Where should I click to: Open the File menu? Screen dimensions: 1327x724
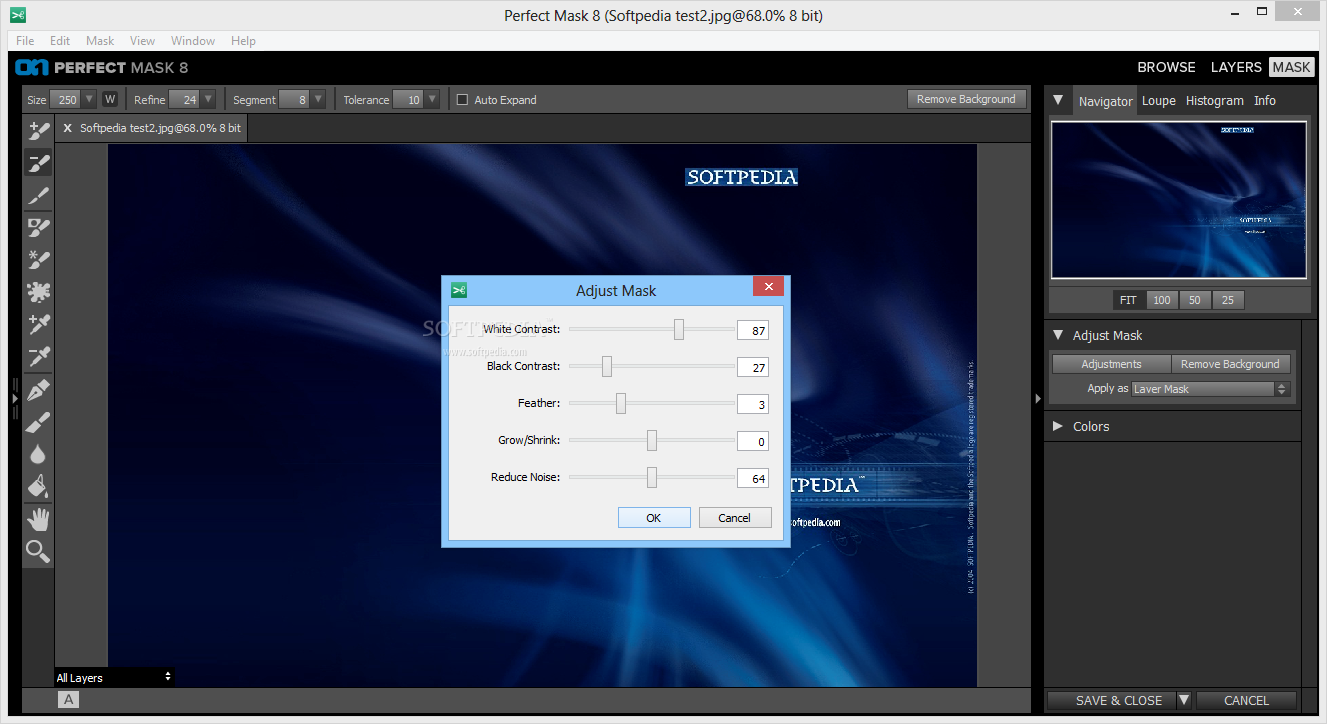pos(25,41)
